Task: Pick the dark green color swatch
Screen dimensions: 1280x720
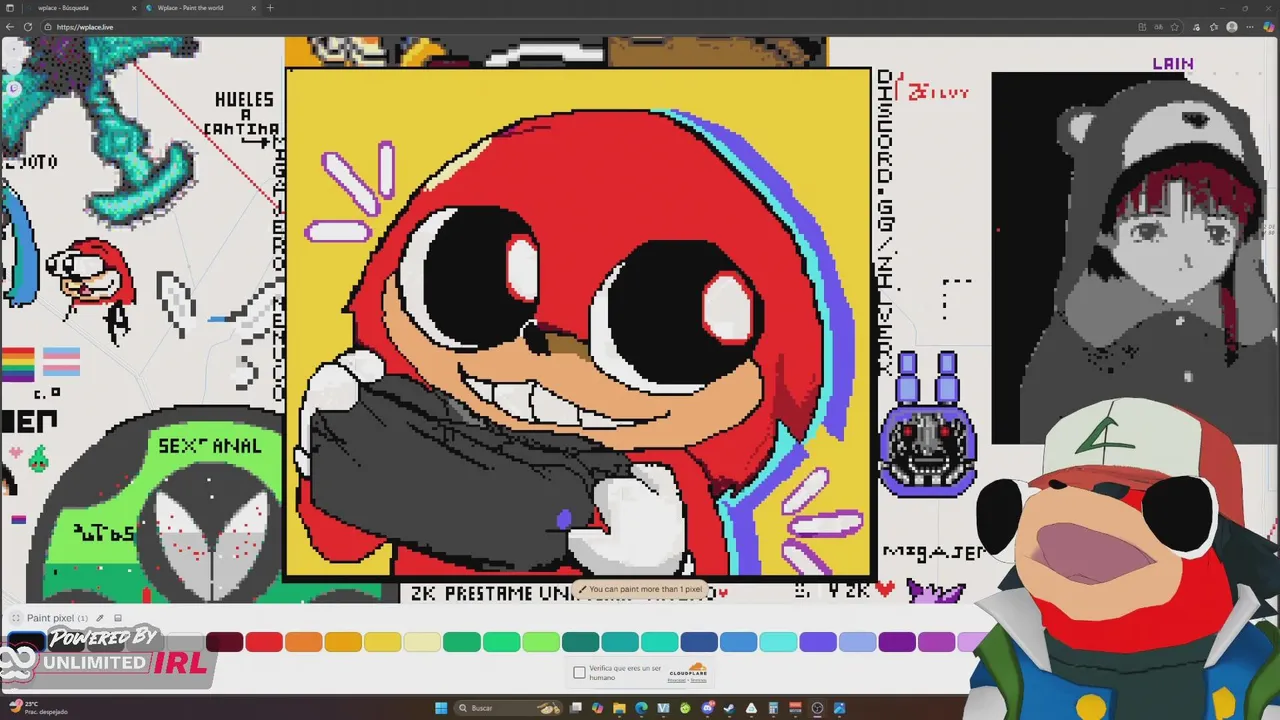Action: (462, 642)
